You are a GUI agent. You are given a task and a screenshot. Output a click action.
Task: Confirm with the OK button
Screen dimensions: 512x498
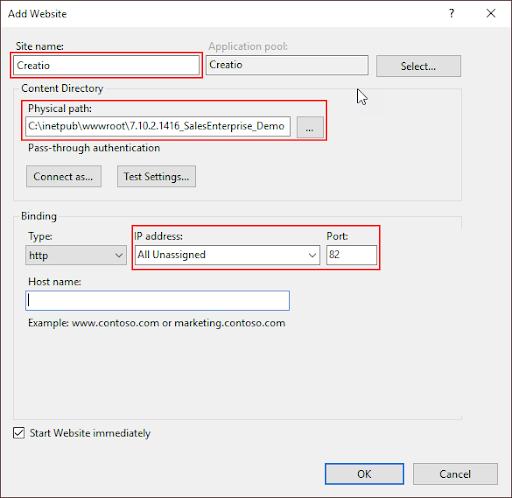coord(364,474)
